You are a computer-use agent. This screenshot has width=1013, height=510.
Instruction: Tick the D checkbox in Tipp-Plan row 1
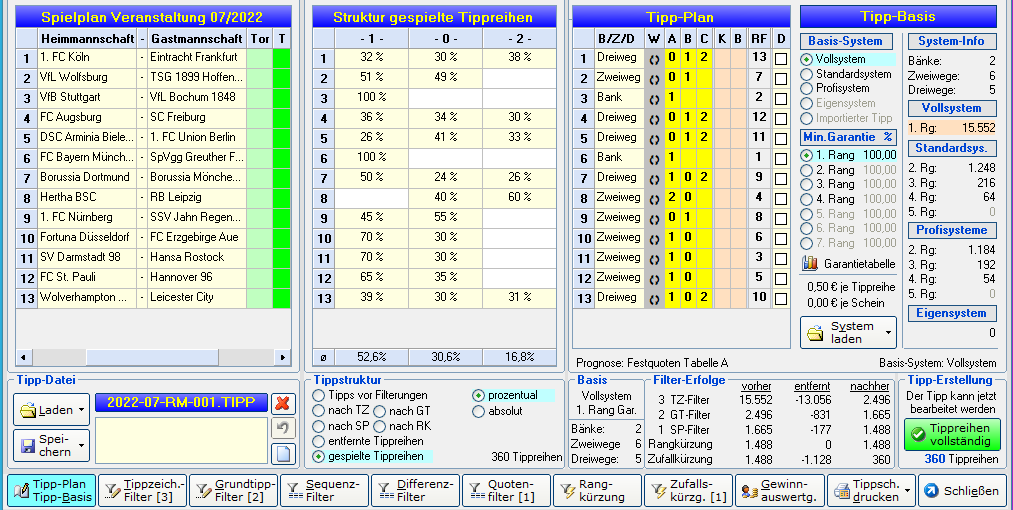[x=781, y=59]
